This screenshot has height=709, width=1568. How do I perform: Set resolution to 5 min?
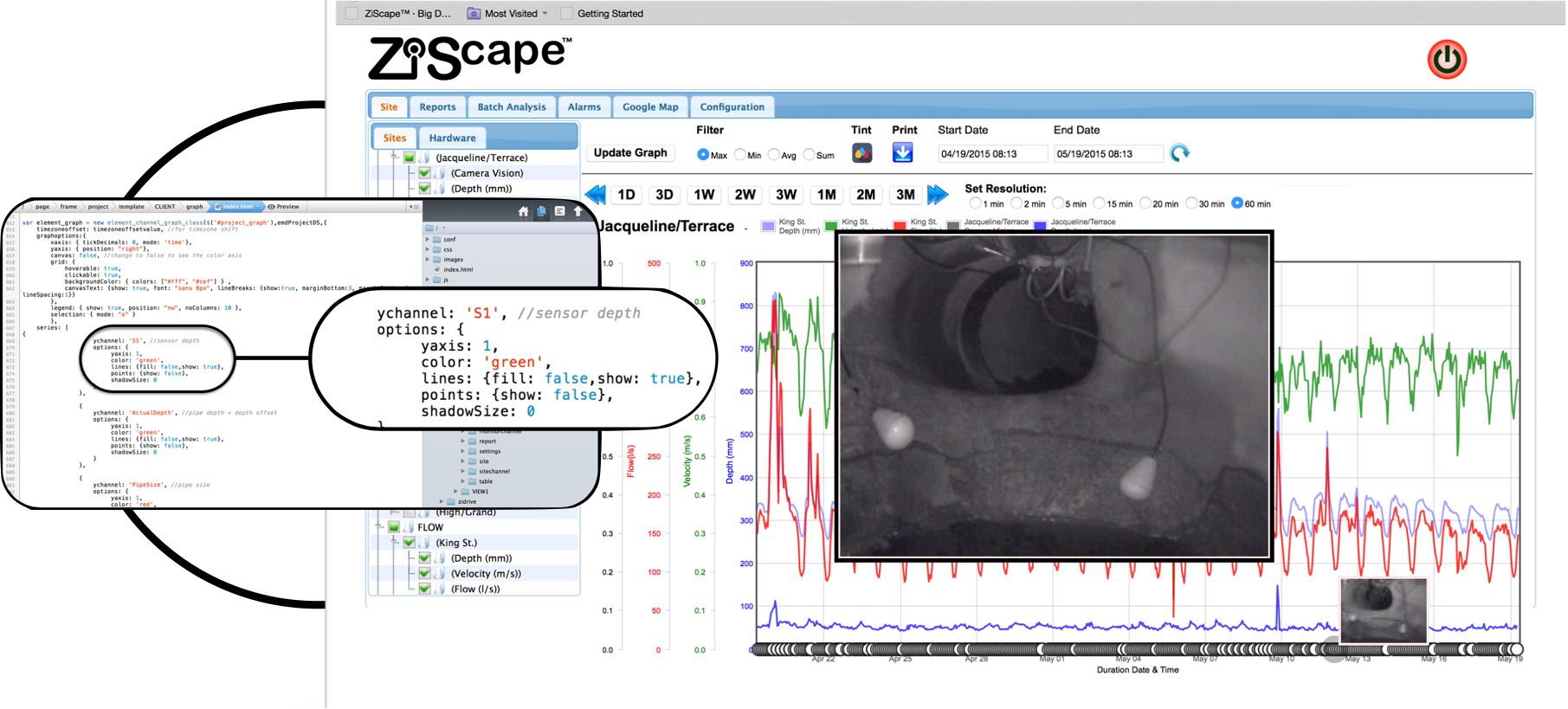1058,203
